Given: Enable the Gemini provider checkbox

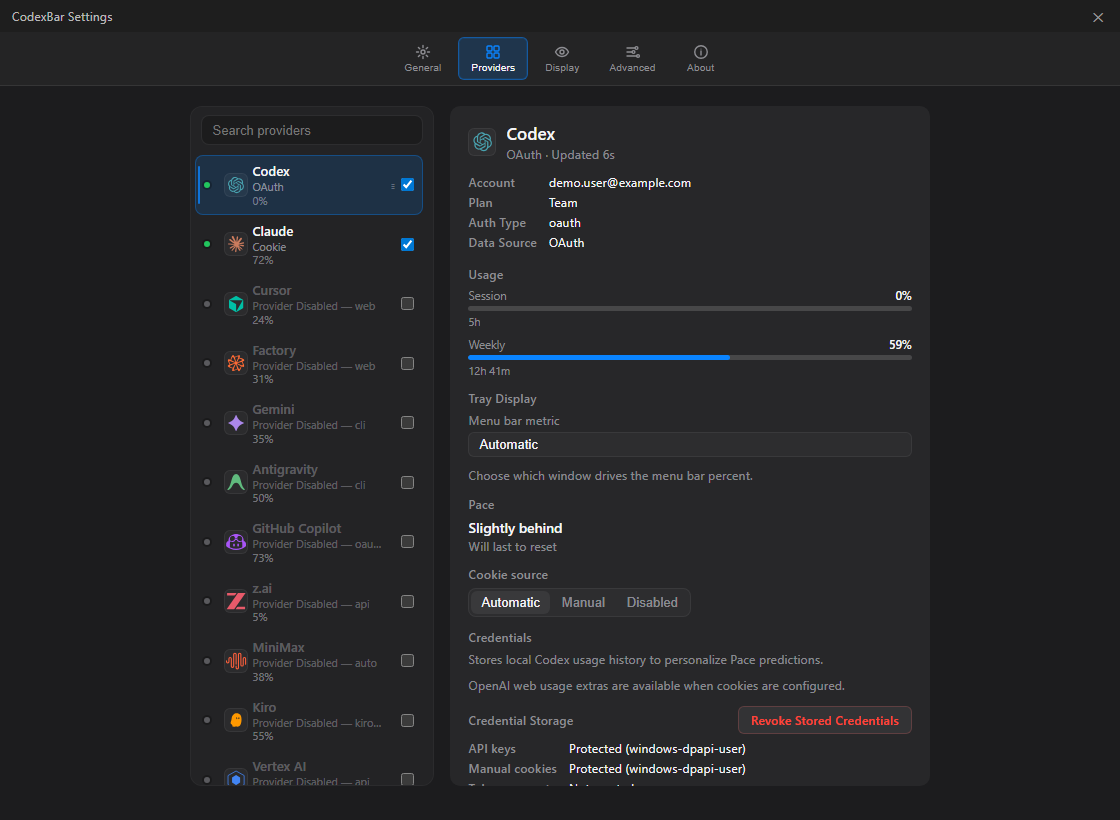Looking at the screenshot, I should (407, 423).
